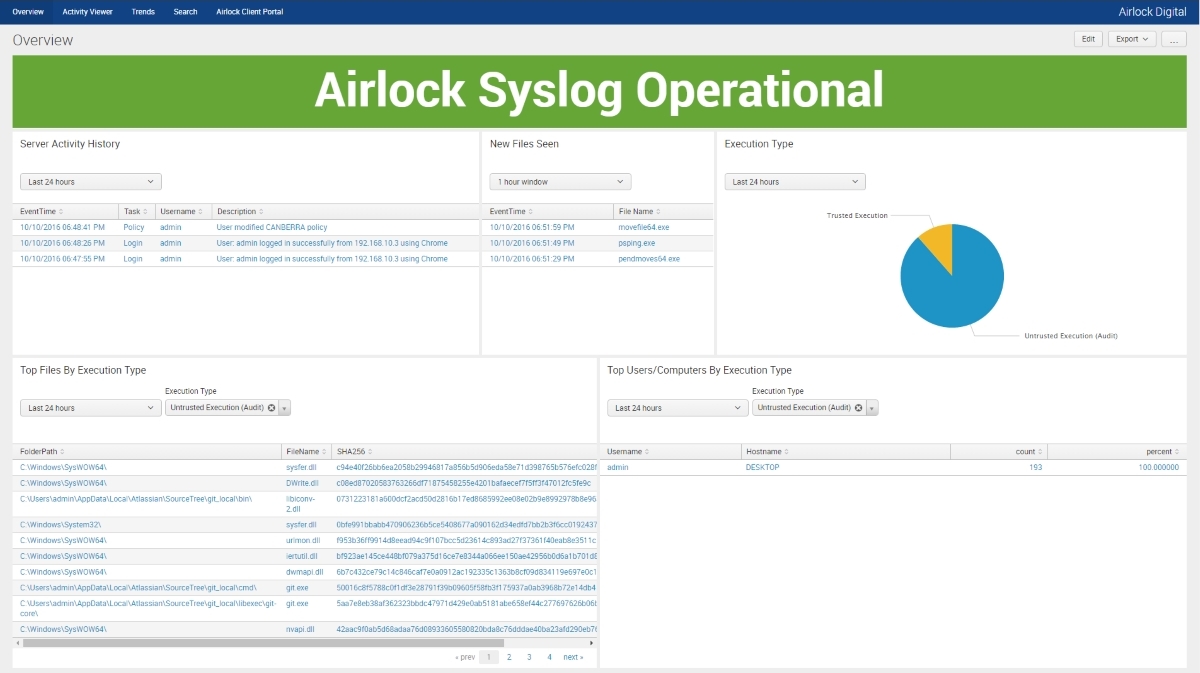Click the libiconv-2.dll file name
1200x673 pixels.
pyautogui.click(x=303, y=504)
